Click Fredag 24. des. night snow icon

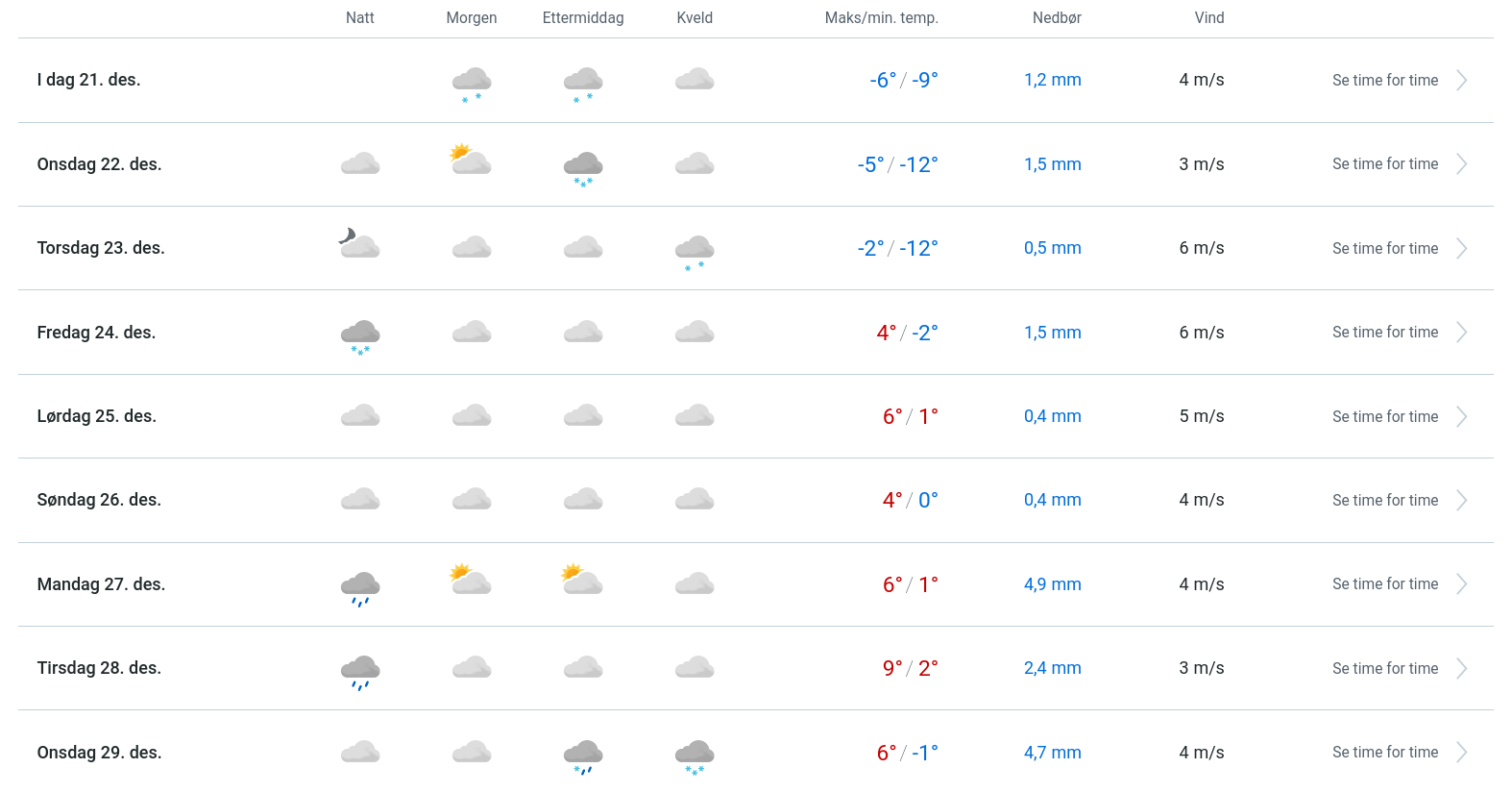click(360, 335)
